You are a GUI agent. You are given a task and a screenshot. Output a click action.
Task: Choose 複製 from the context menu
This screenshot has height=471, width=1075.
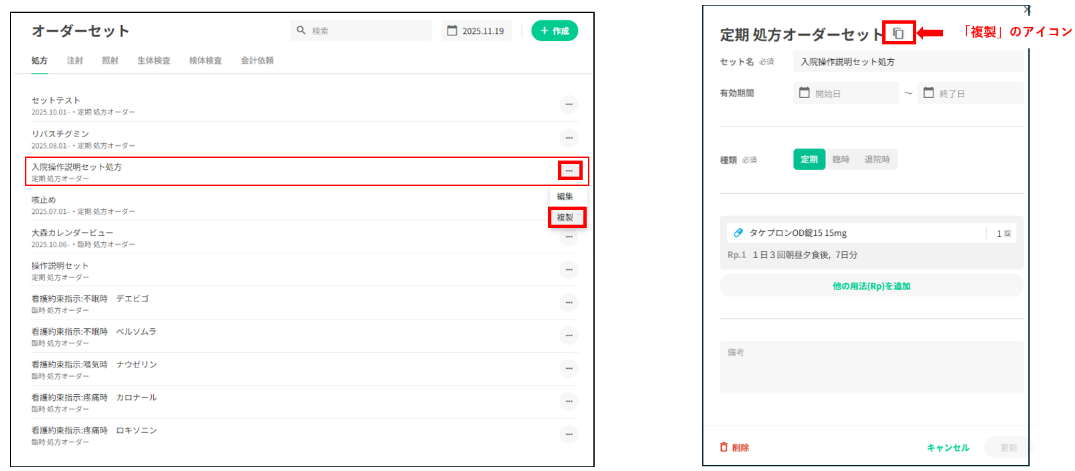coord(565,217)
